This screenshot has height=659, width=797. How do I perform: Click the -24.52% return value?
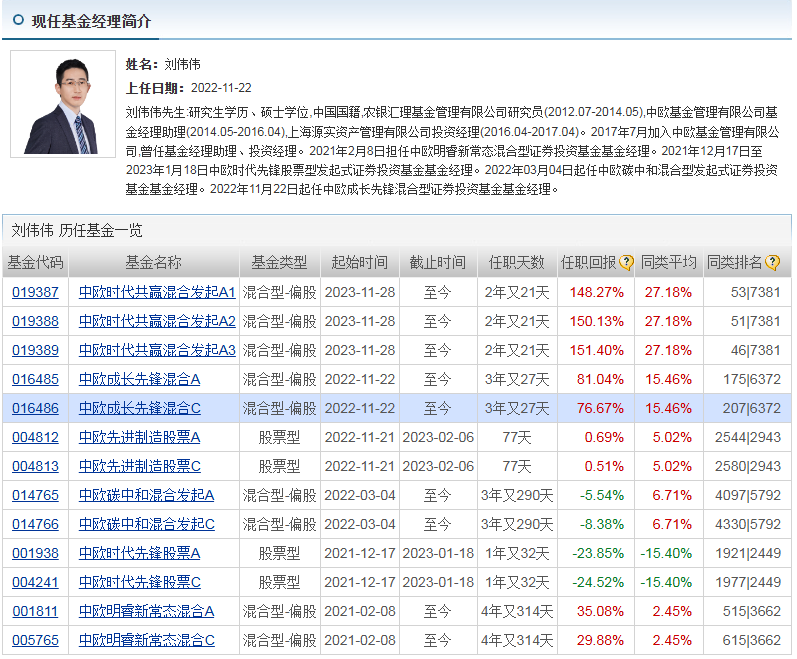(598, 582)
